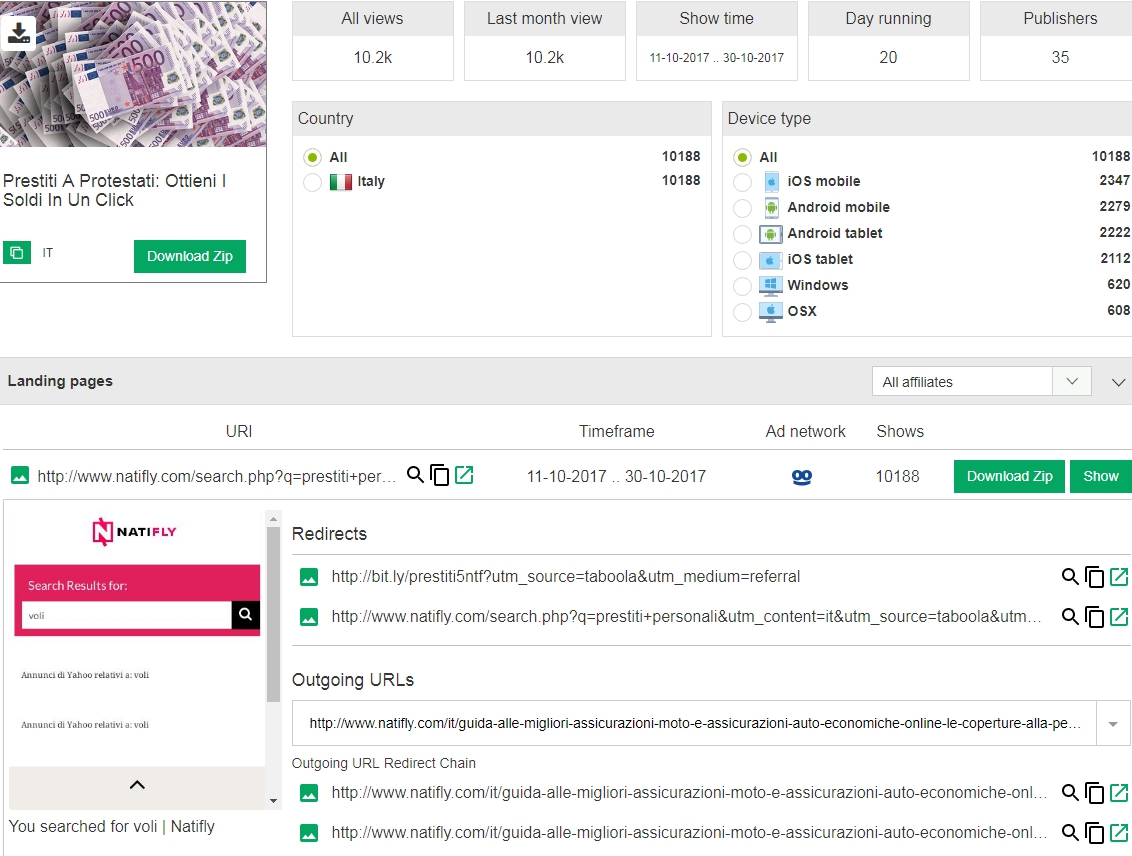
Task: Select the Windows device radio button
Action: click(x=742, y=286)
